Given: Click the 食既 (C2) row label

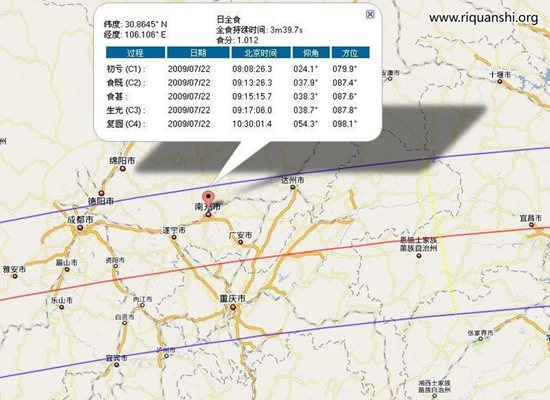Looking at the screenshot, I should pyautogui.click(x=126, y=83).
